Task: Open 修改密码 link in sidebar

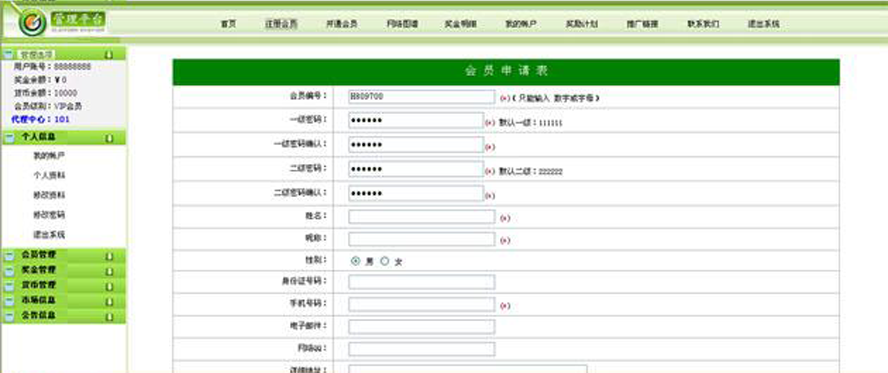Action: [x=49, y=215]
